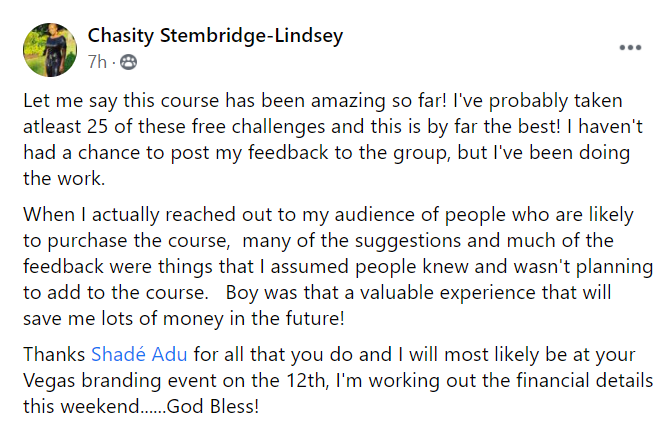Viewport: 666px width, 427px height.
Task: Click the group privacy audience icon
Action: point(128,62)
